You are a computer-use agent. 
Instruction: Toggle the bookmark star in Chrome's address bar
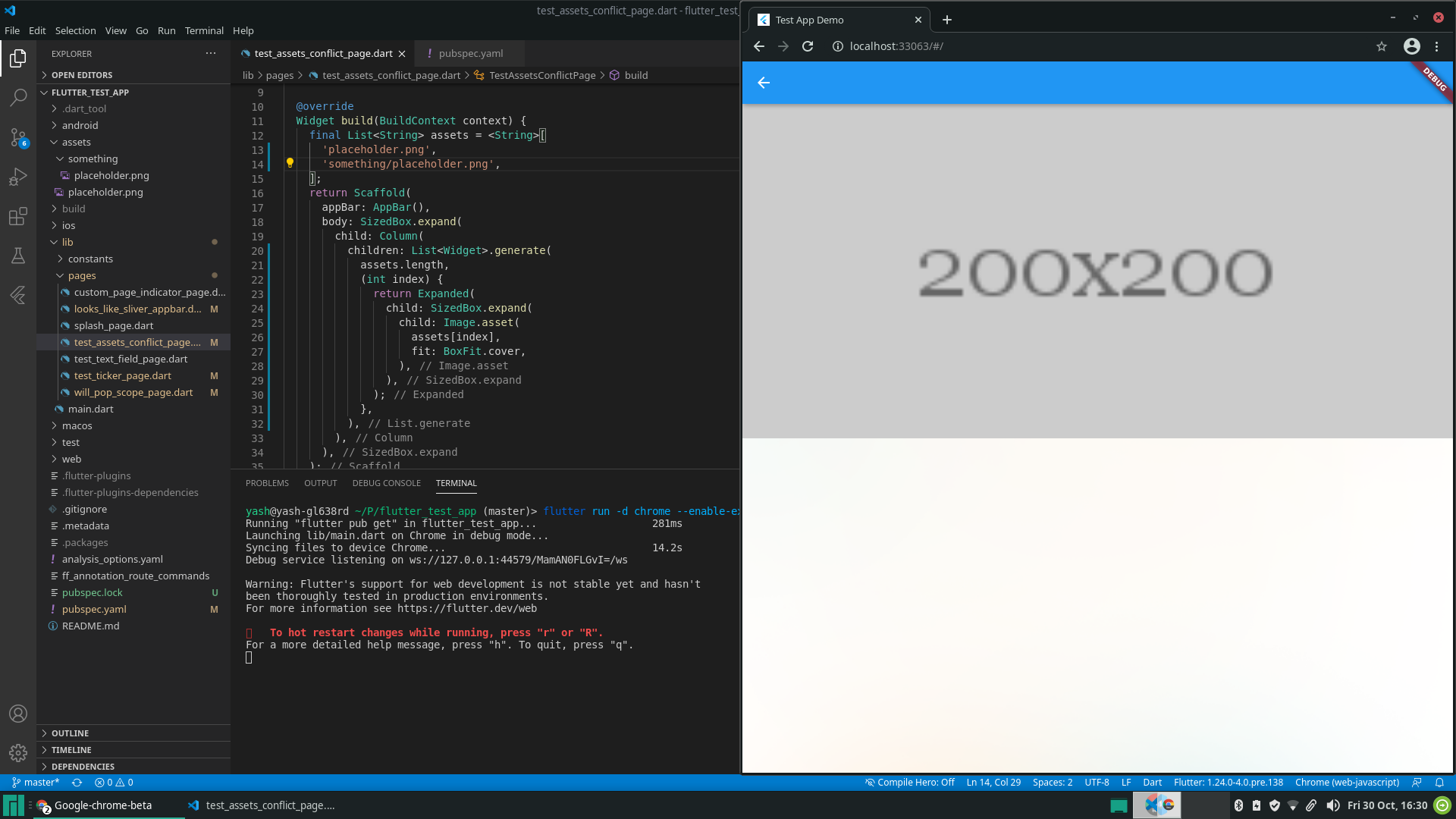pos(1382,46)
